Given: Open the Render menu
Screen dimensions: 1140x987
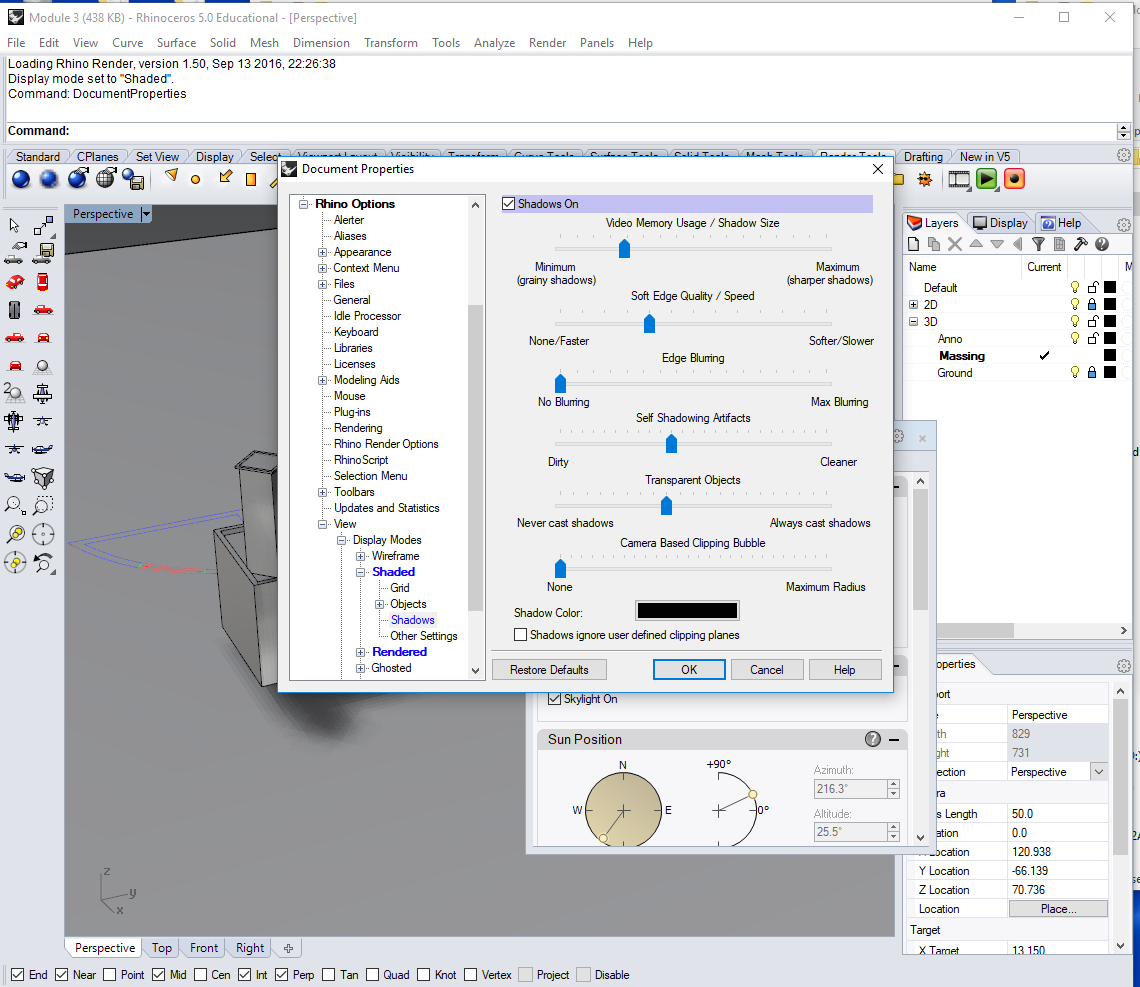Looking at the screenshot, I should (x=547, y=43).
